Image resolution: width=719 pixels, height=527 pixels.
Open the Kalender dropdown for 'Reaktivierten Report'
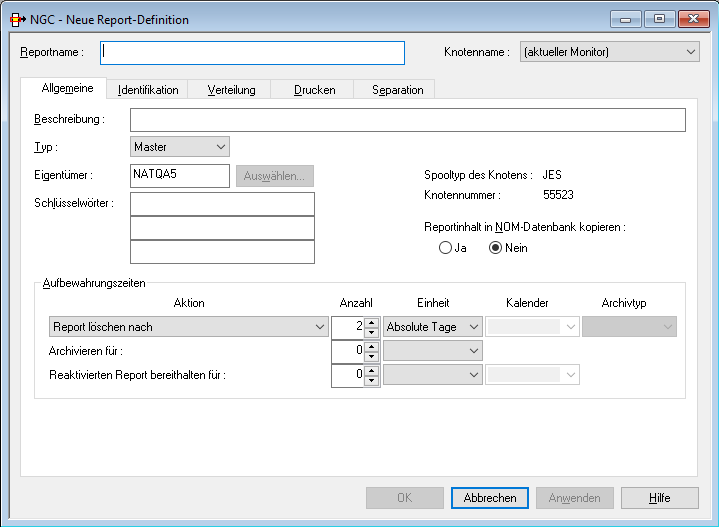532,375
